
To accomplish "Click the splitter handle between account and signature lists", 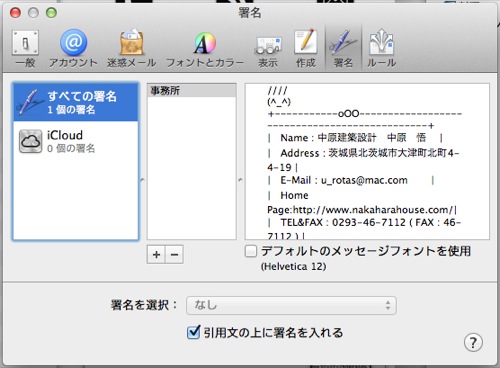I will (x=142, y=180).
